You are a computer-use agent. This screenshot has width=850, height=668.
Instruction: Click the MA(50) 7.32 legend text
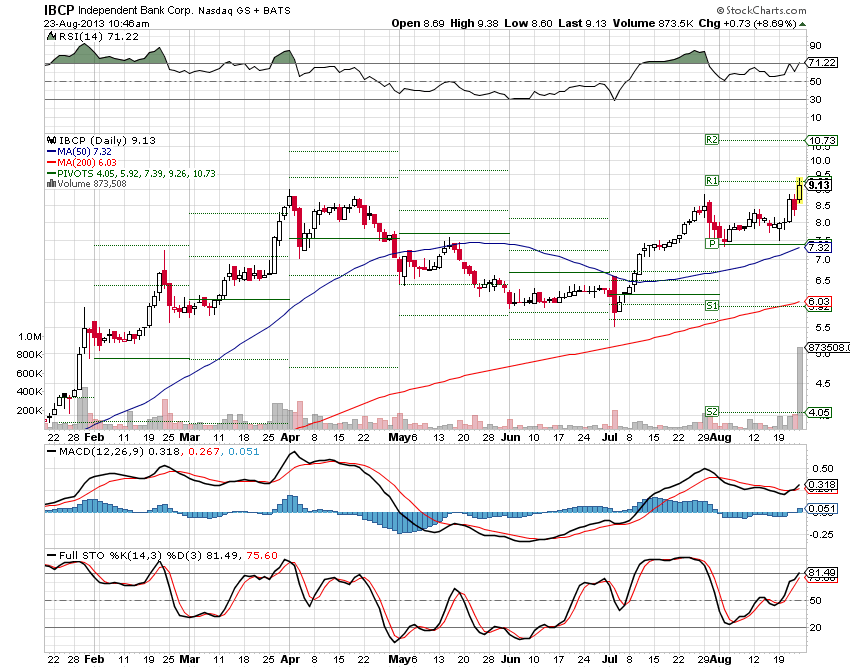tap(84, 152)
